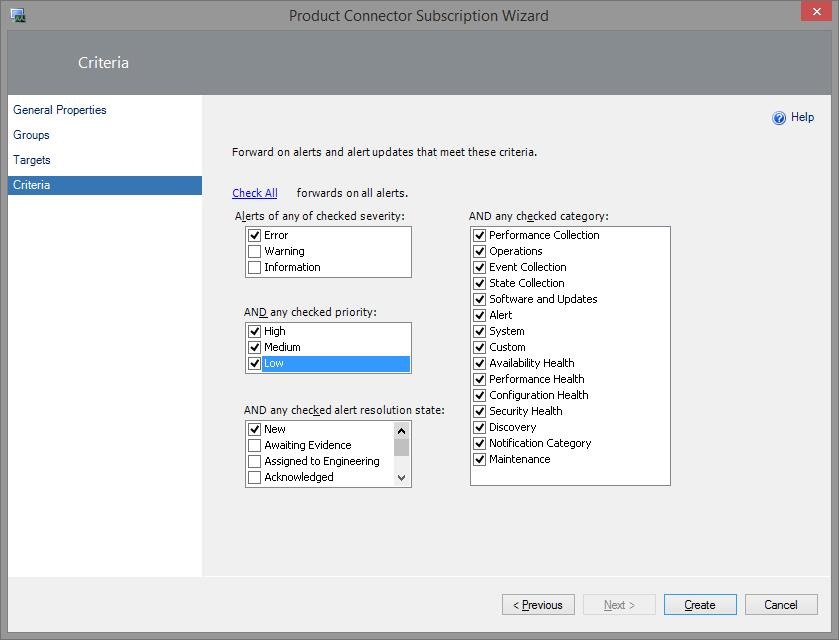
Task: Enable the Warning severity checkbox
Action: (x=254, y=251)
